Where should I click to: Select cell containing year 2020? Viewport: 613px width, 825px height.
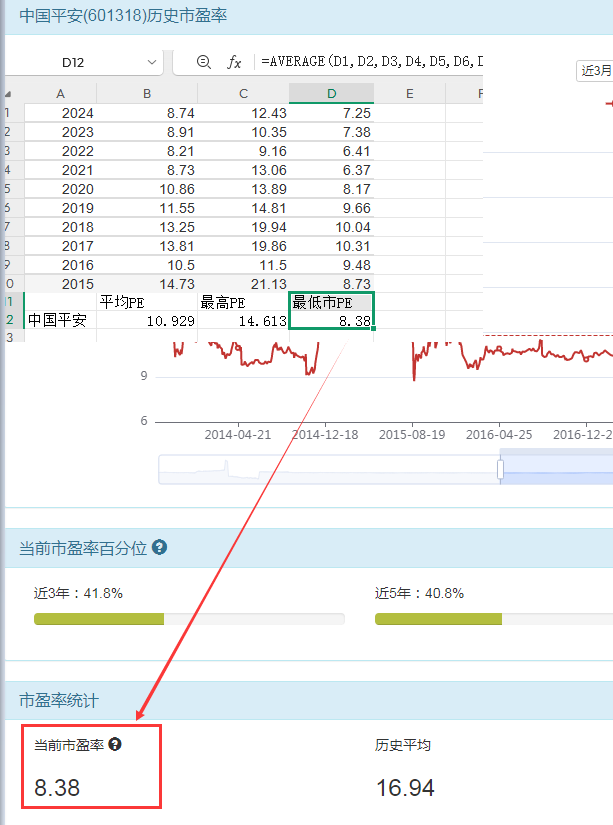pyautogui.click(x=61, y=189)
